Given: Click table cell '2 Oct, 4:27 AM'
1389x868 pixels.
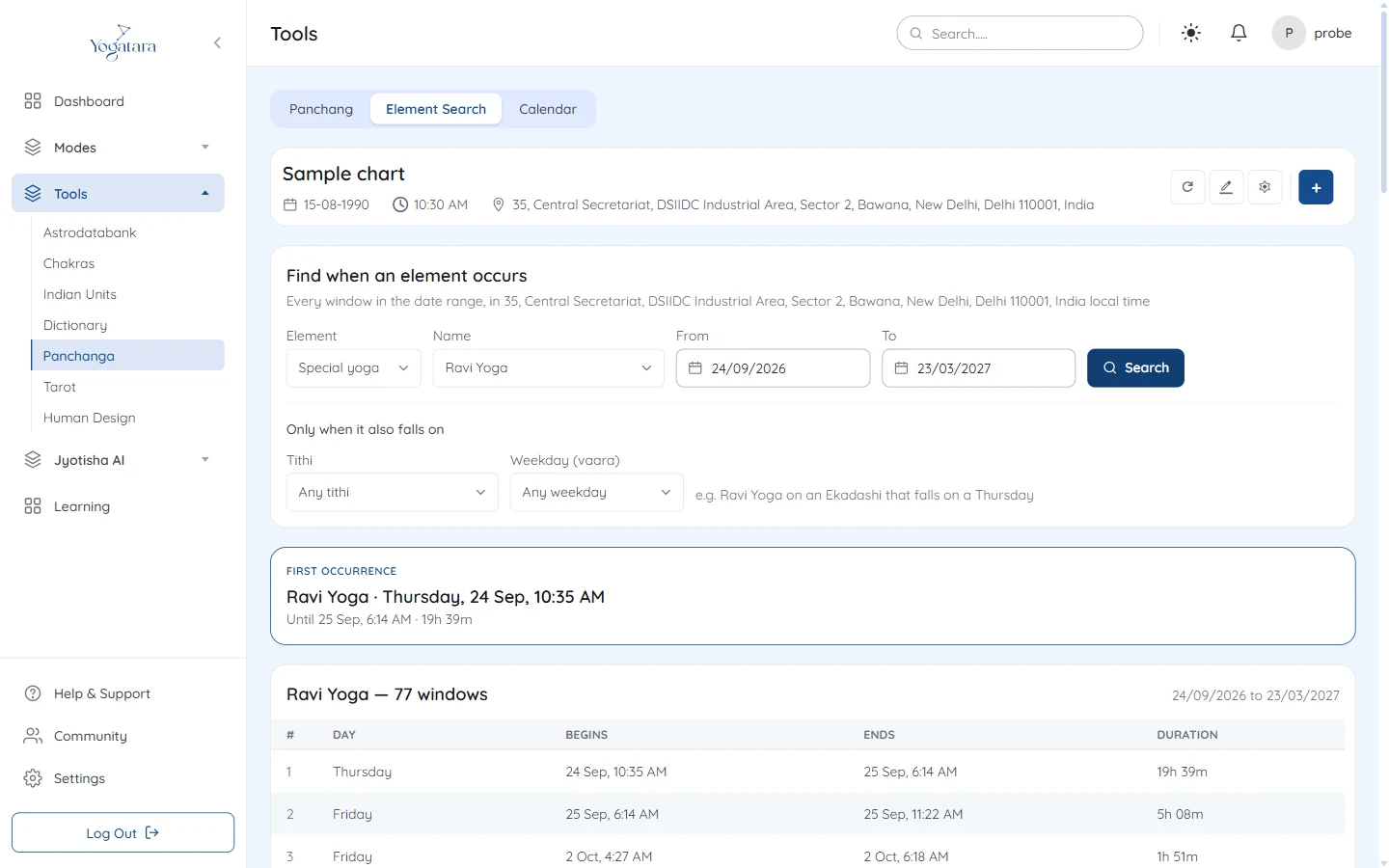Looking at the screenshot, I should click(x=609, y=856).
